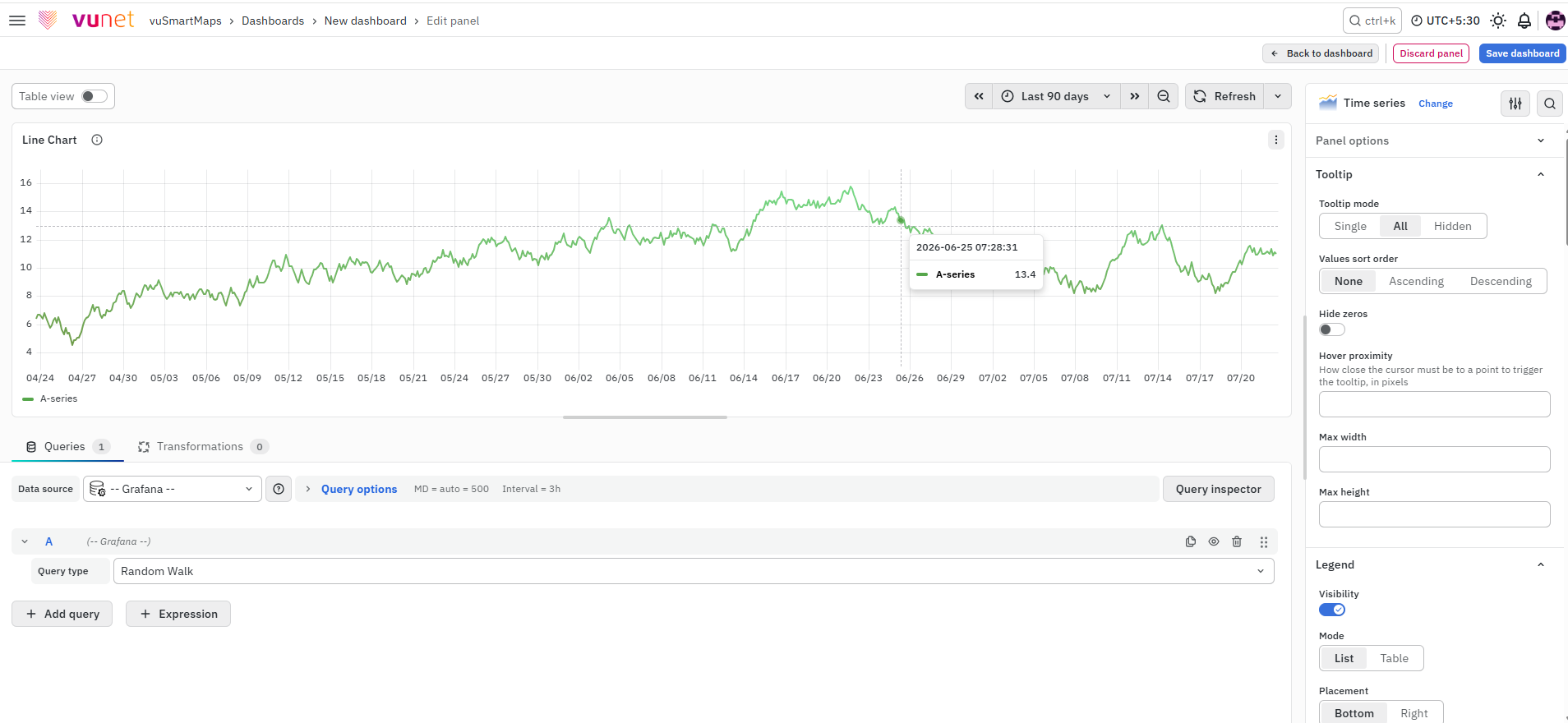1568x723 pixels.
Task: Open the Last 90 days time picker
Action: (1056, 96)
